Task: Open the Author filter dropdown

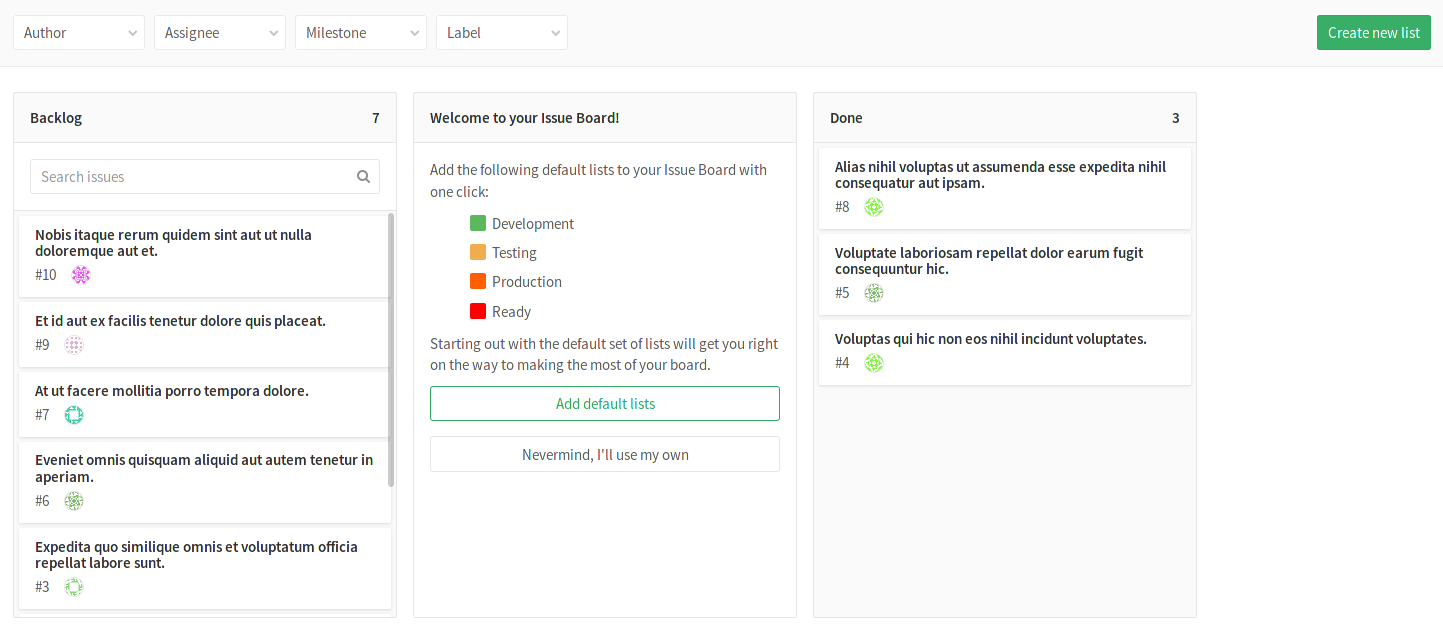Action: 79,33
